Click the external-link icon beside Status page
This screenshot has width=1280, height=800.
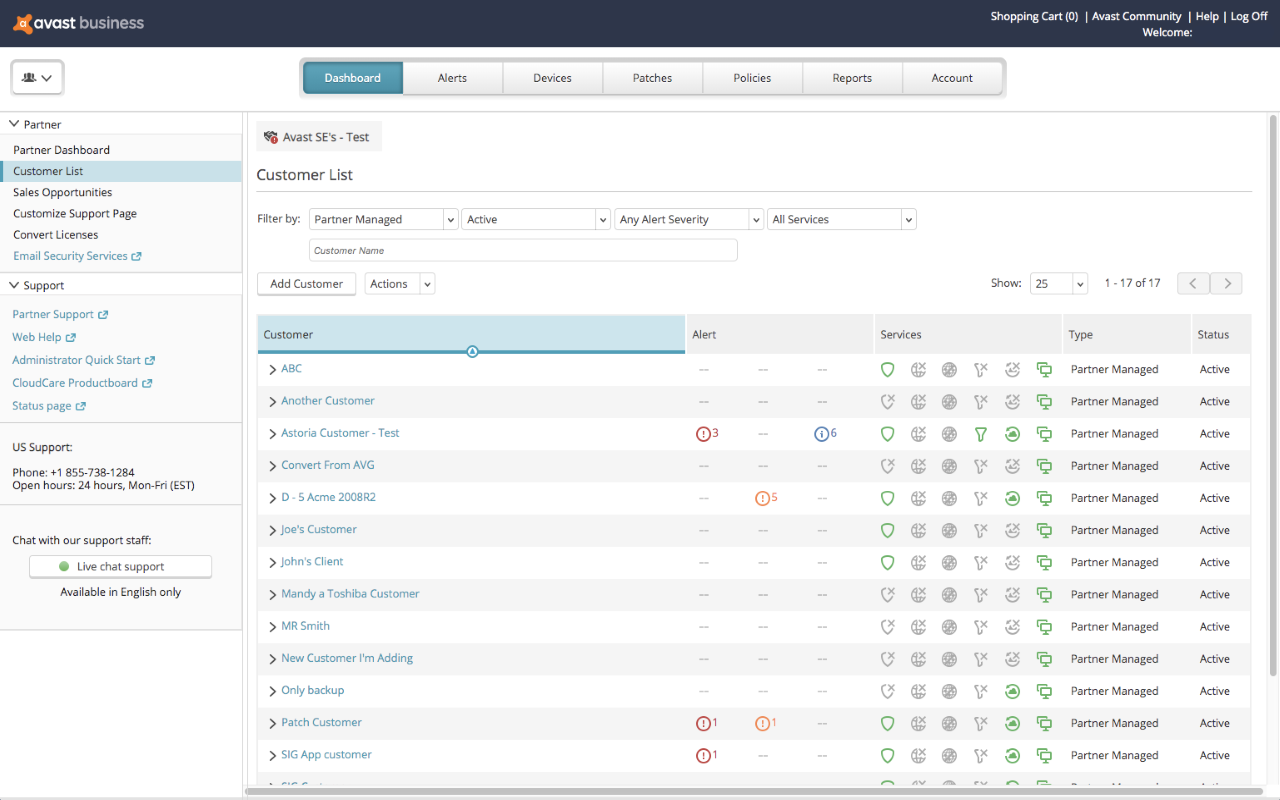point(81,406)
